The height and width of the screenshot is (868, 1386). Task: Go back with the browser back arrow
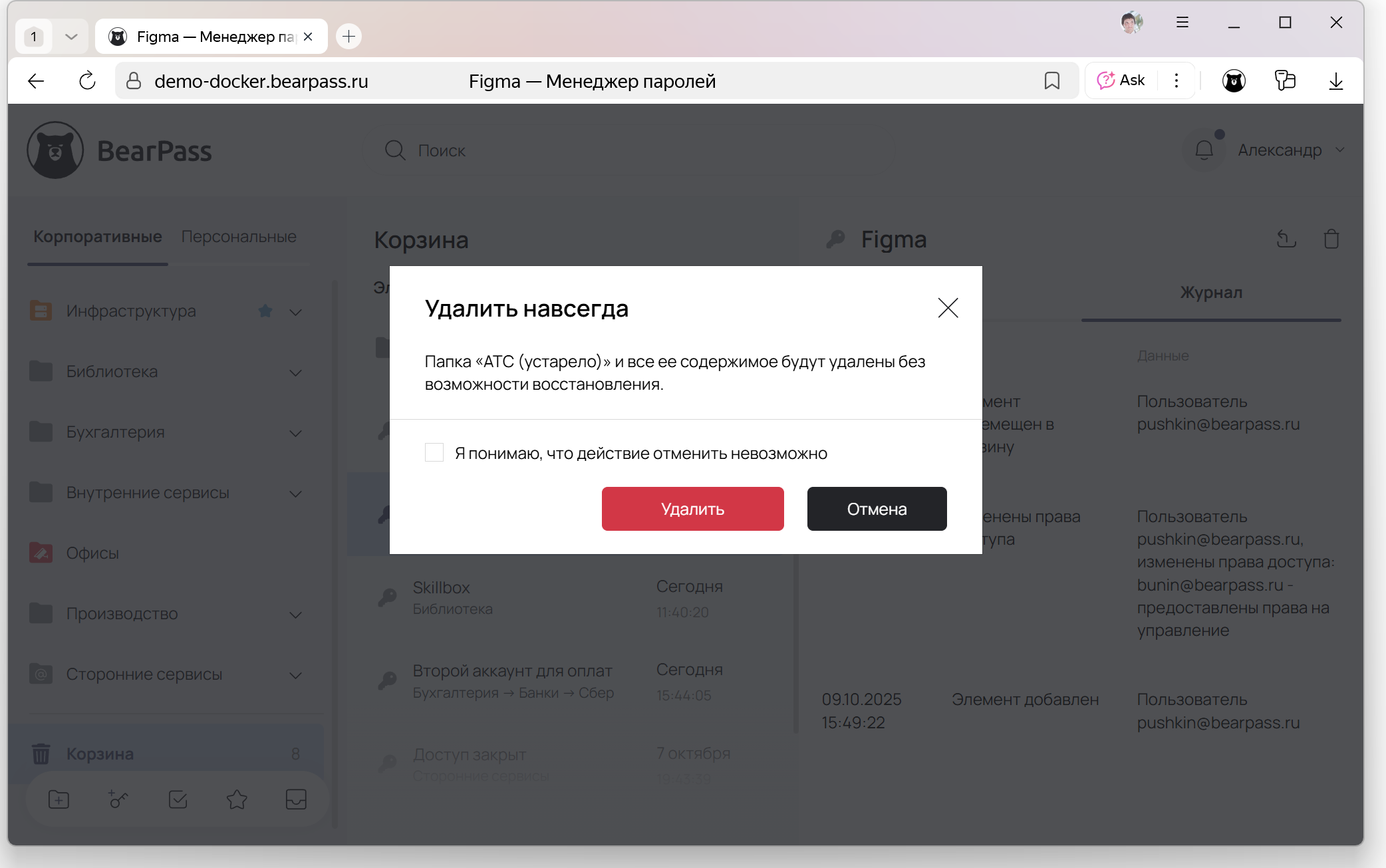click(36, 81)
